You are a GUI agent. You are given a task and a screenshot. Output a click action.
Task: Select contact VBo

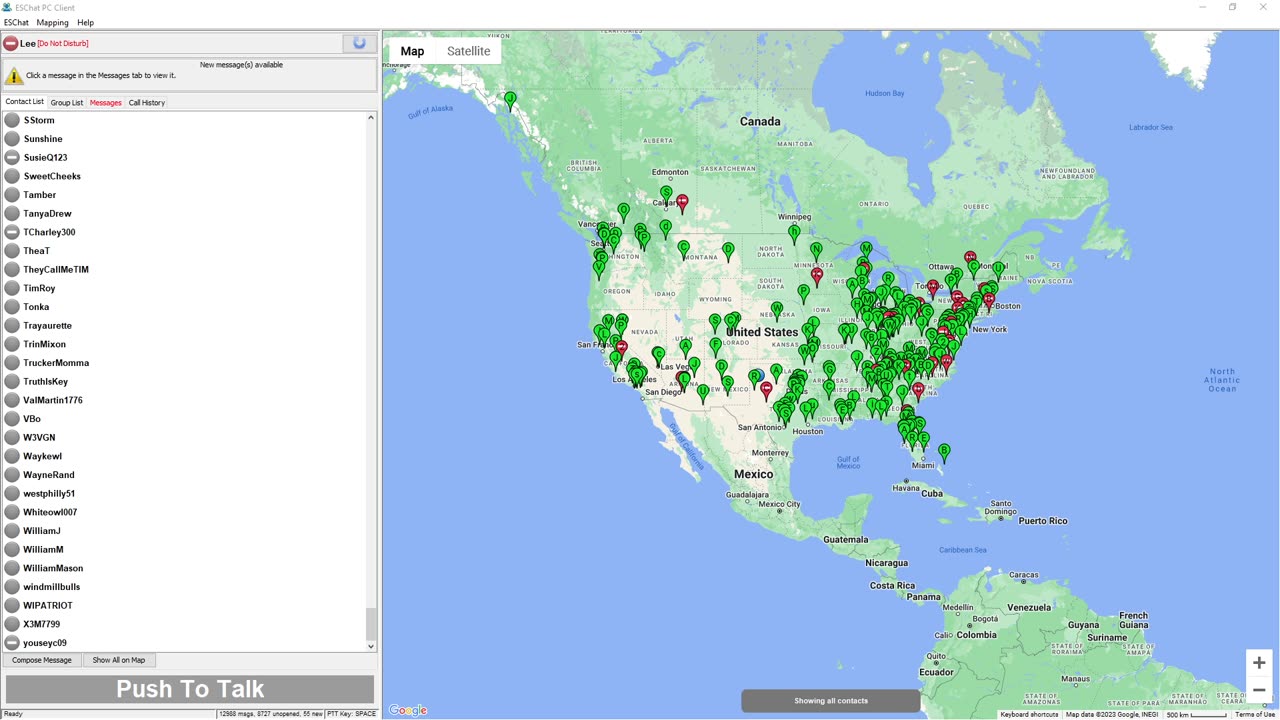(x=32, y=419)
